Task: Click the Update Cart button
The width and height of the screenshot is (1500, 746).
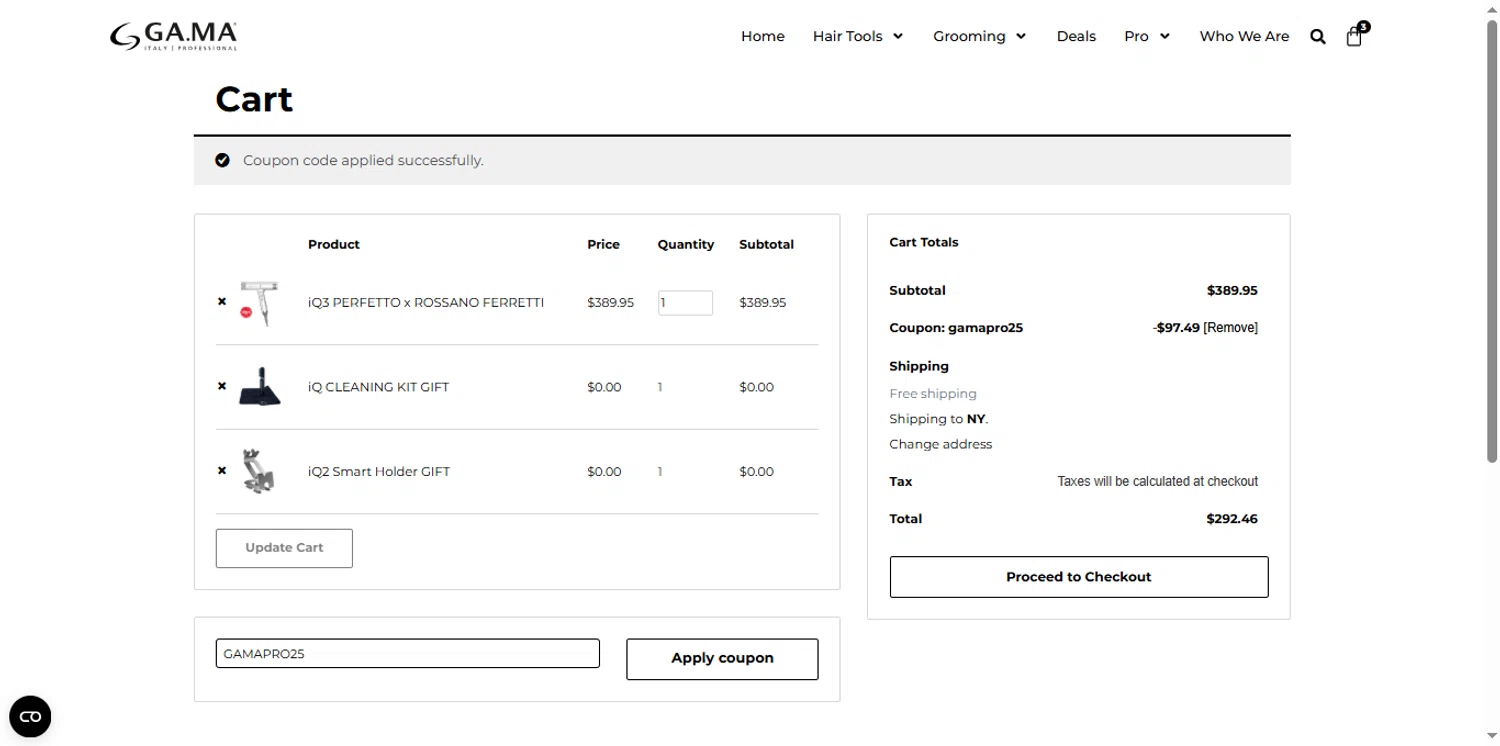Action: 284,548
